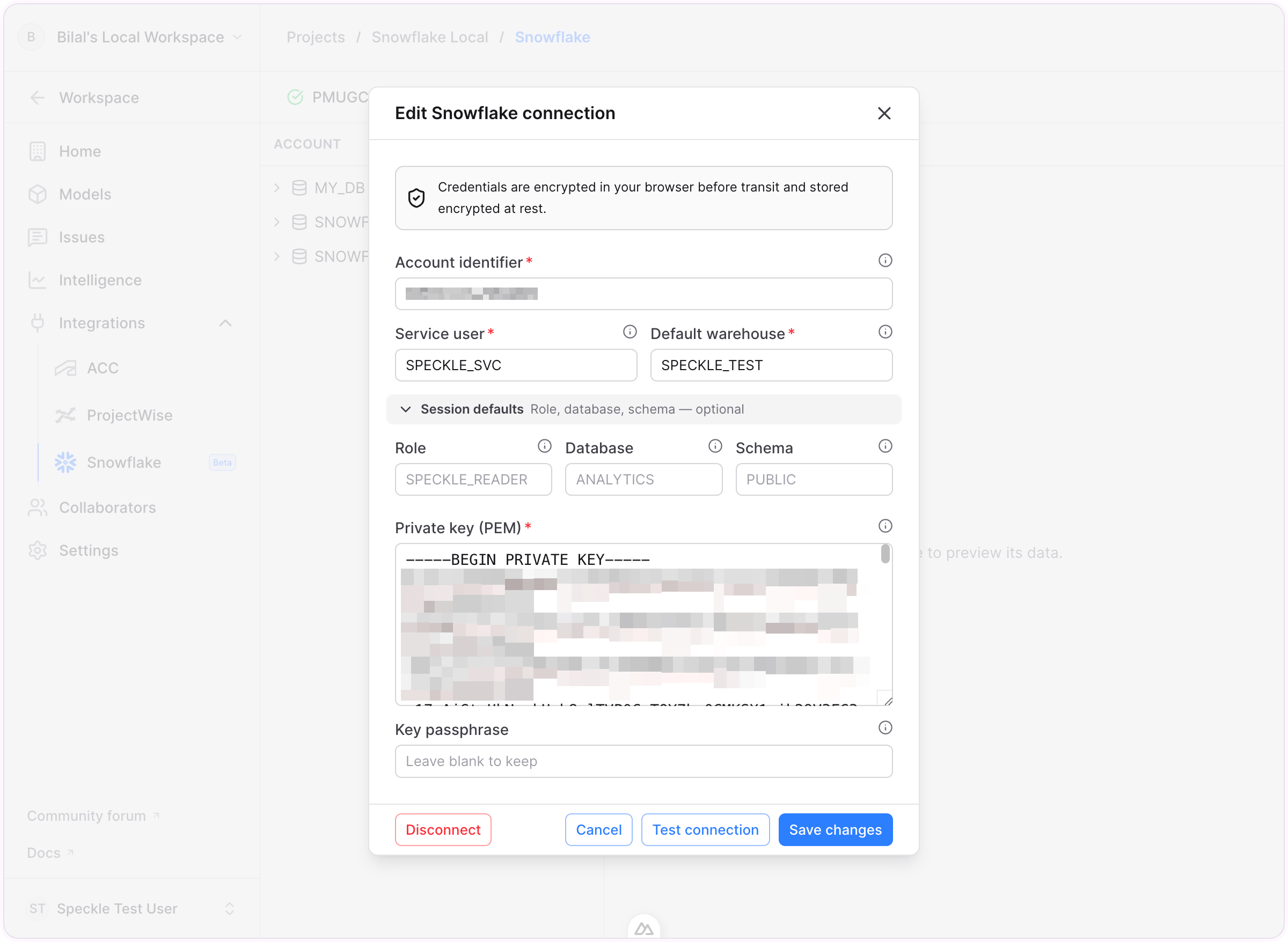
Task: Click the Service user info icon
Action: coord(629,332)
